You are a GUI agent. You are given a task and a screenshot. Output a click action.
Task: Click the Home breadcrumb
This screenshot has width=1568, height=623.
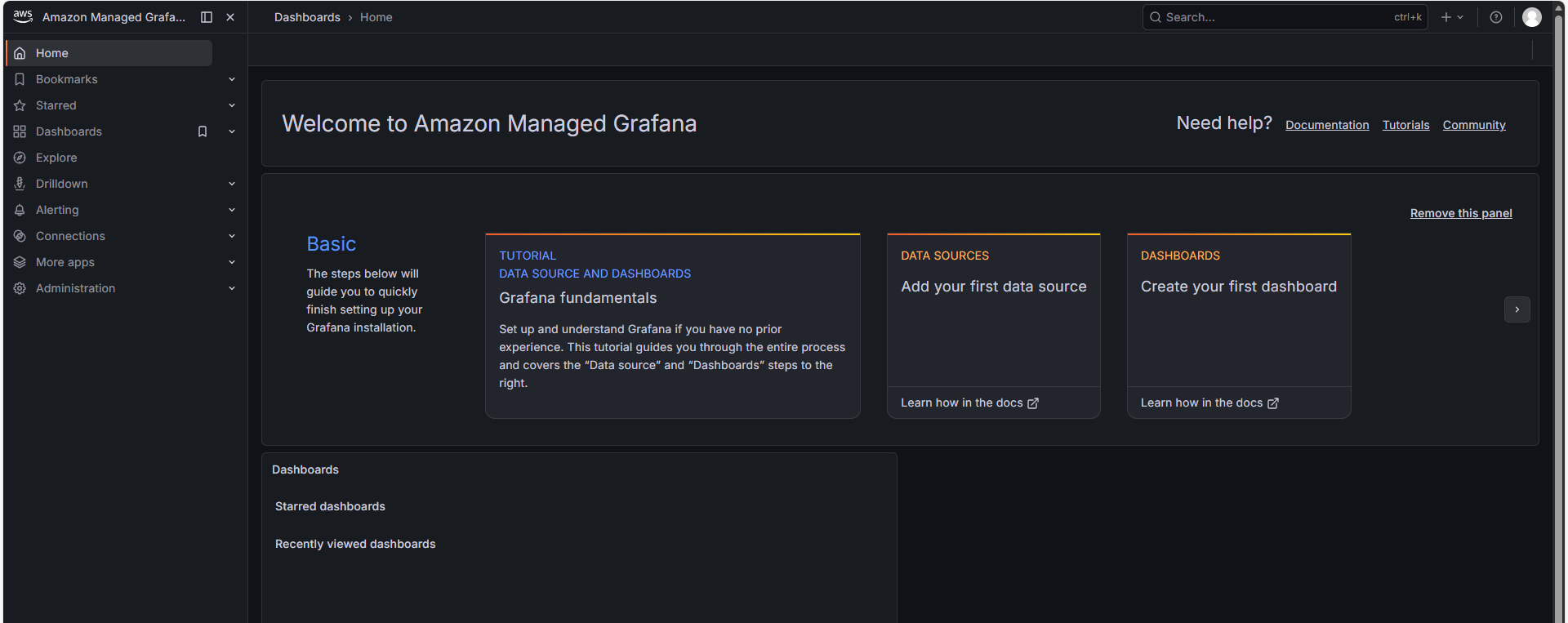(376, 17)
